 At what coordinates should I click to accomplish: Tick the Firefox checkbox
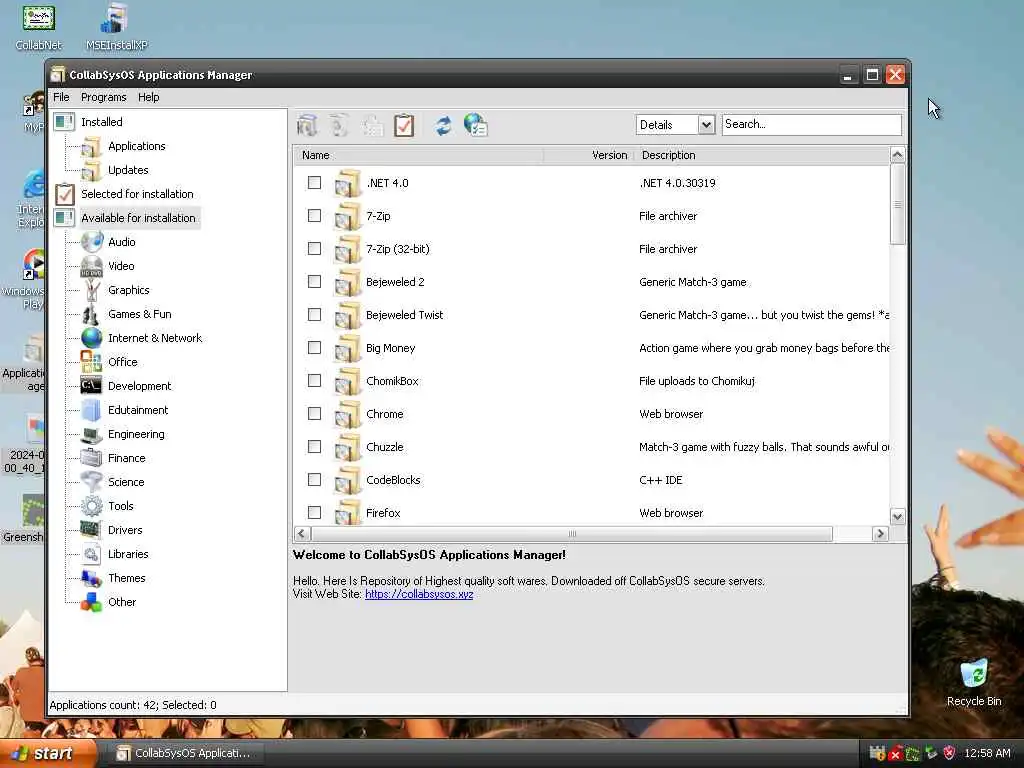[x=314, y=513]
